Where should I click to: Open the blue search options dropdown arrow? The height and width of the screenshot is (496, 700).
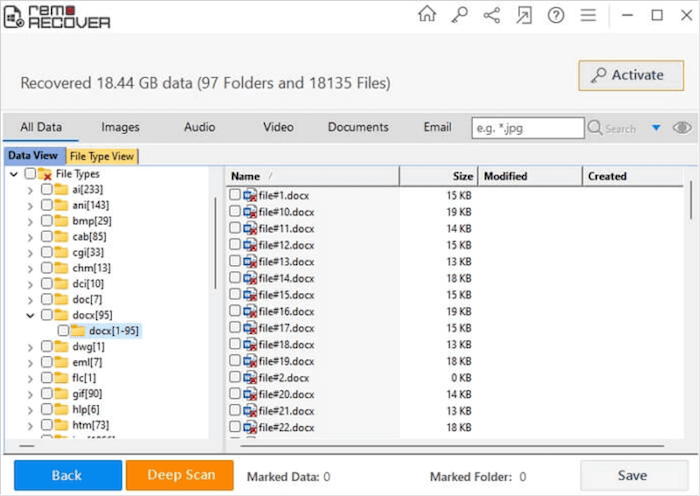click(x=656, y=128)
